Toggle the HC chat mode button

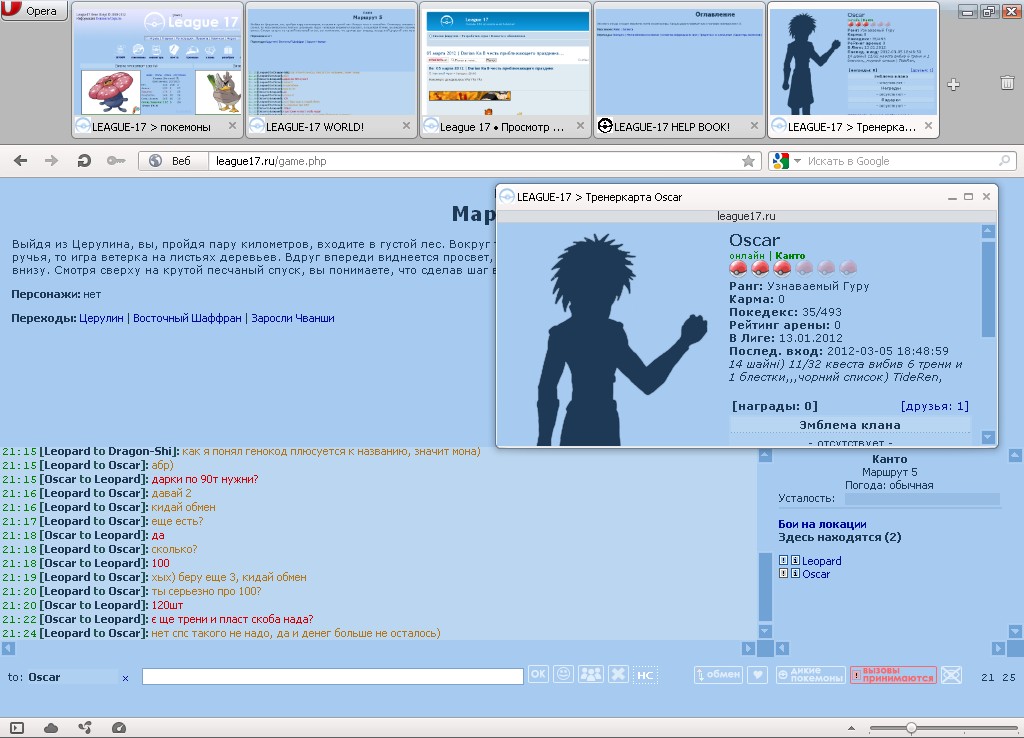click(x=645, y=675)
